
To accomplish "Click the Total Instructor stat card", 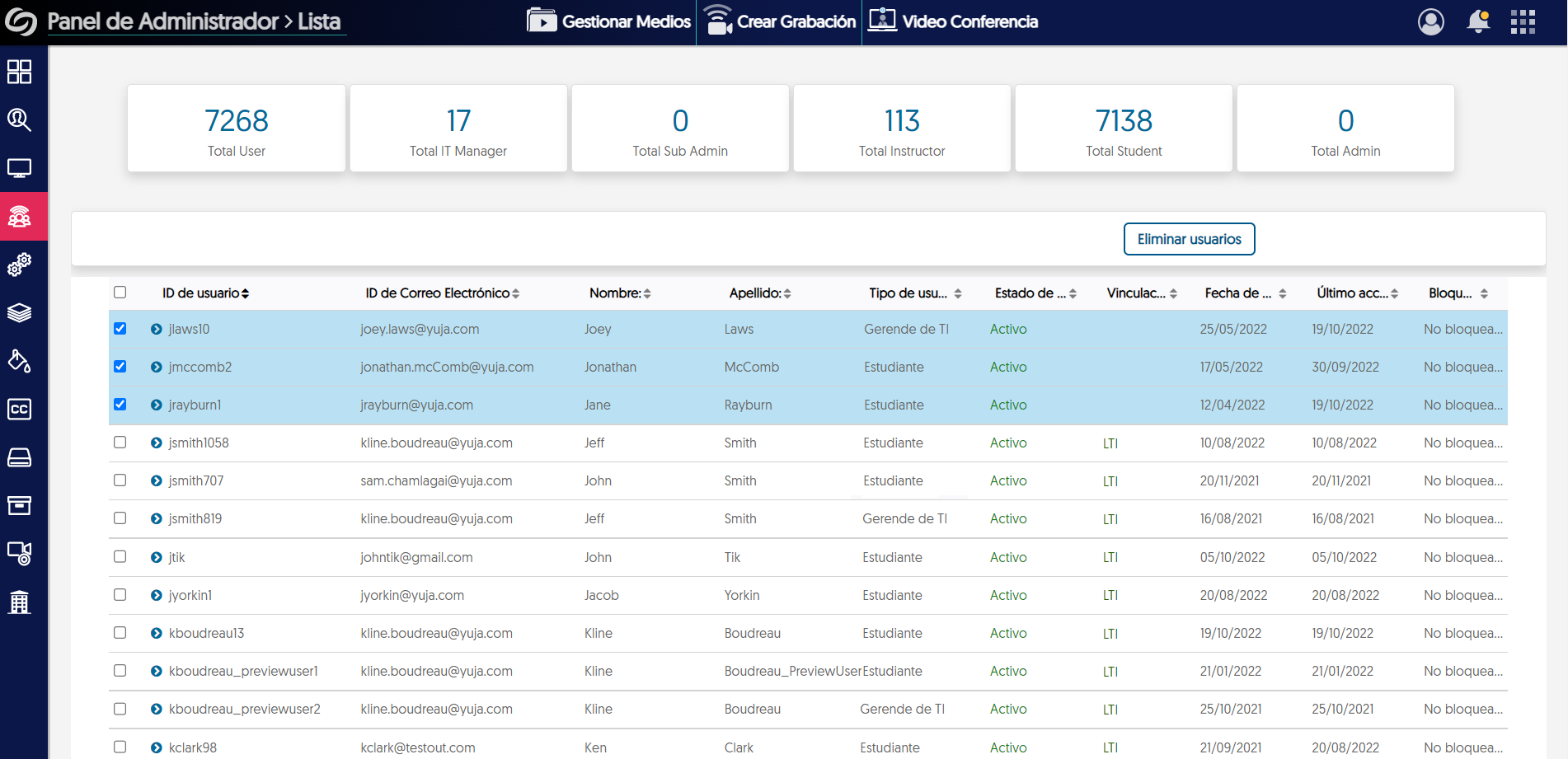I will (902, 129).
